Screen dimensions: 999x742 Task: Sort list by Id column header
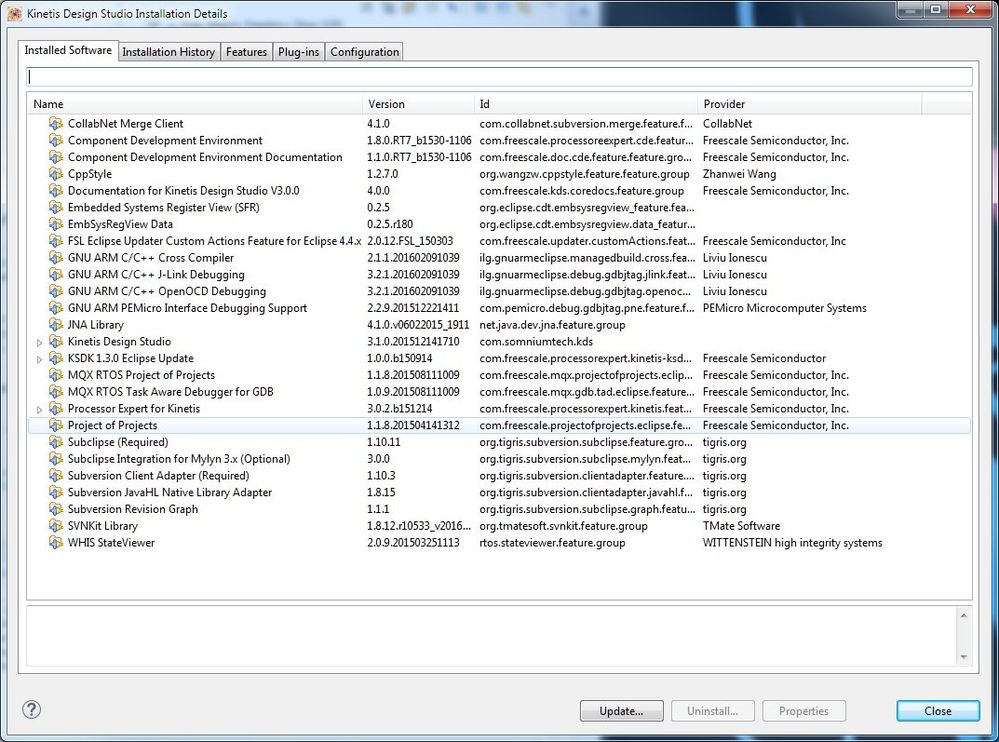pyautogui.click(x=586, y=104)
